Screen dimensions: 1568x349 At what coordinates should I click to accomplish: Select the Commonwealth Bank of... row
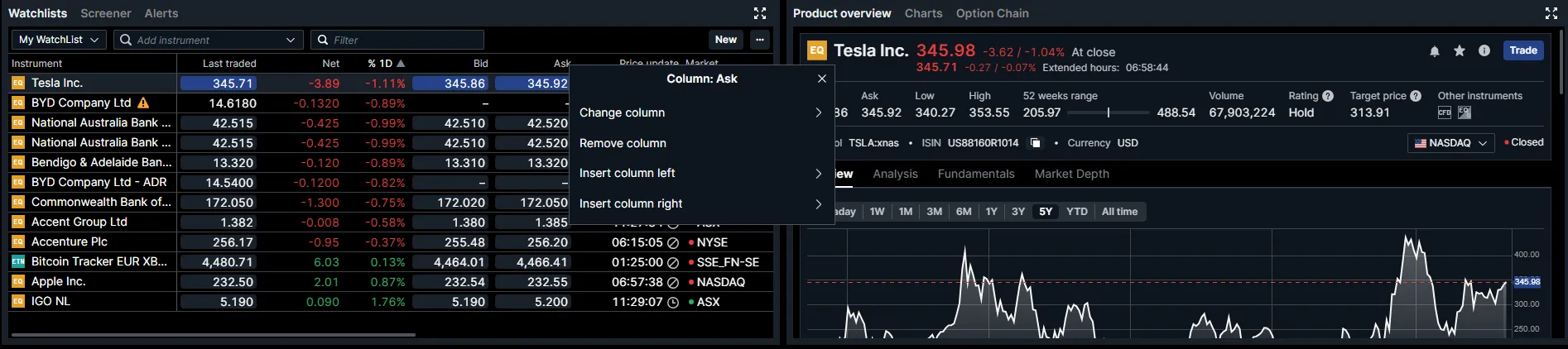tap(391, 203)
